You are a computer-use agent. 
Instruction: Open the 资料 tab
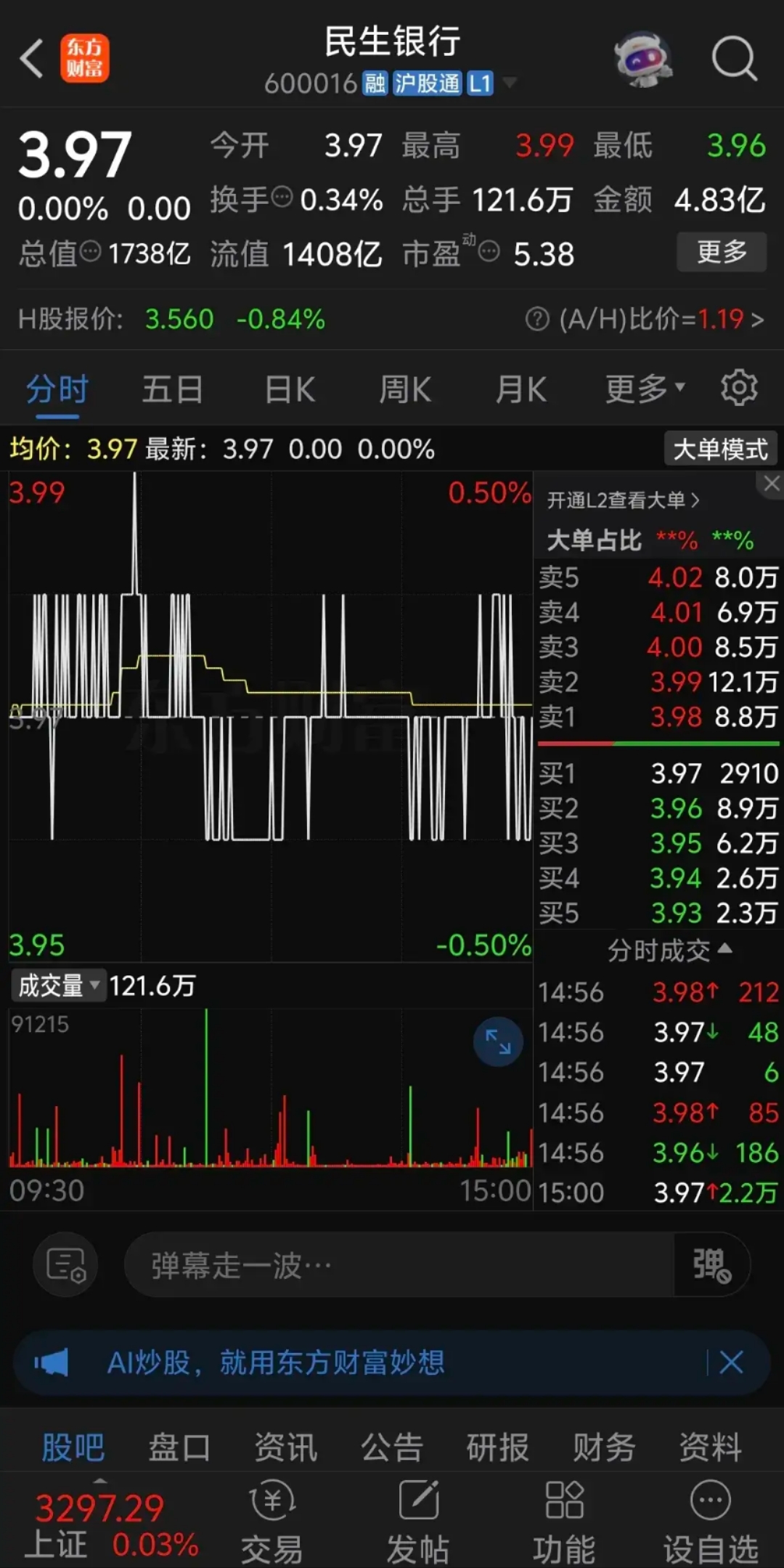[x=710, y=1447]
